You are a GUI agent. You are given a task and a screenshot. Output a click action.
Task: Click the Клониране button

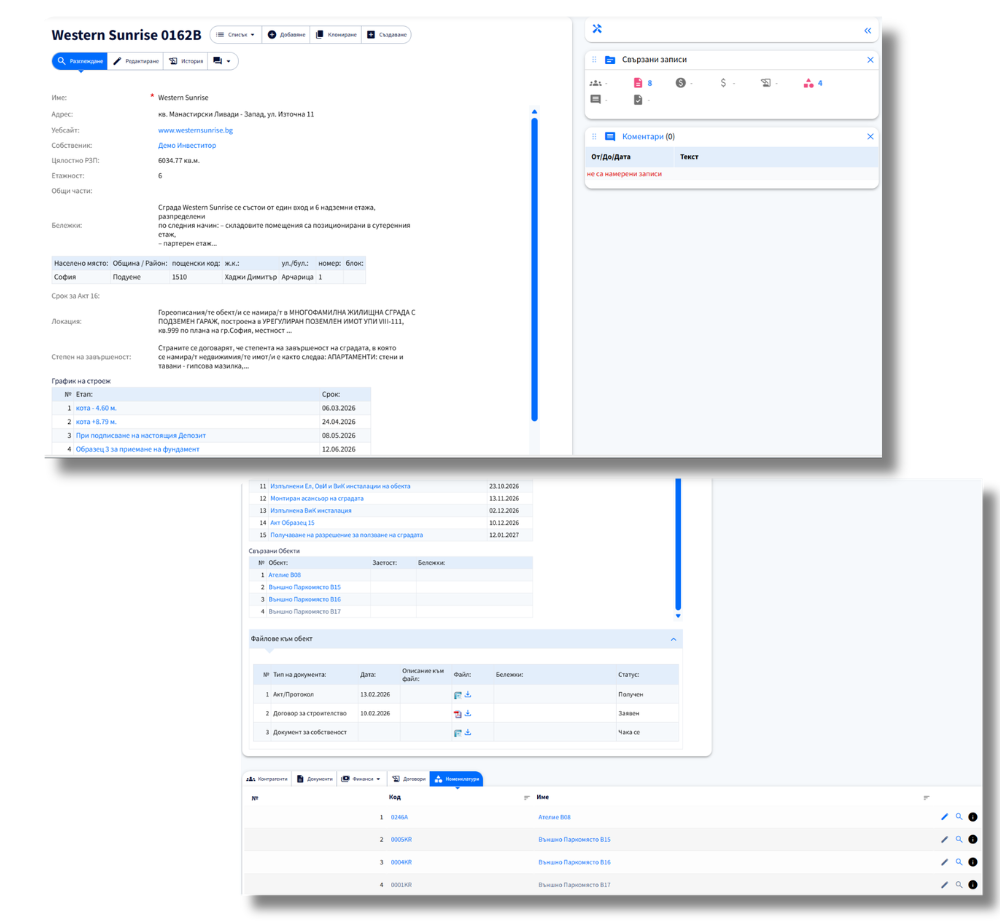334,35
